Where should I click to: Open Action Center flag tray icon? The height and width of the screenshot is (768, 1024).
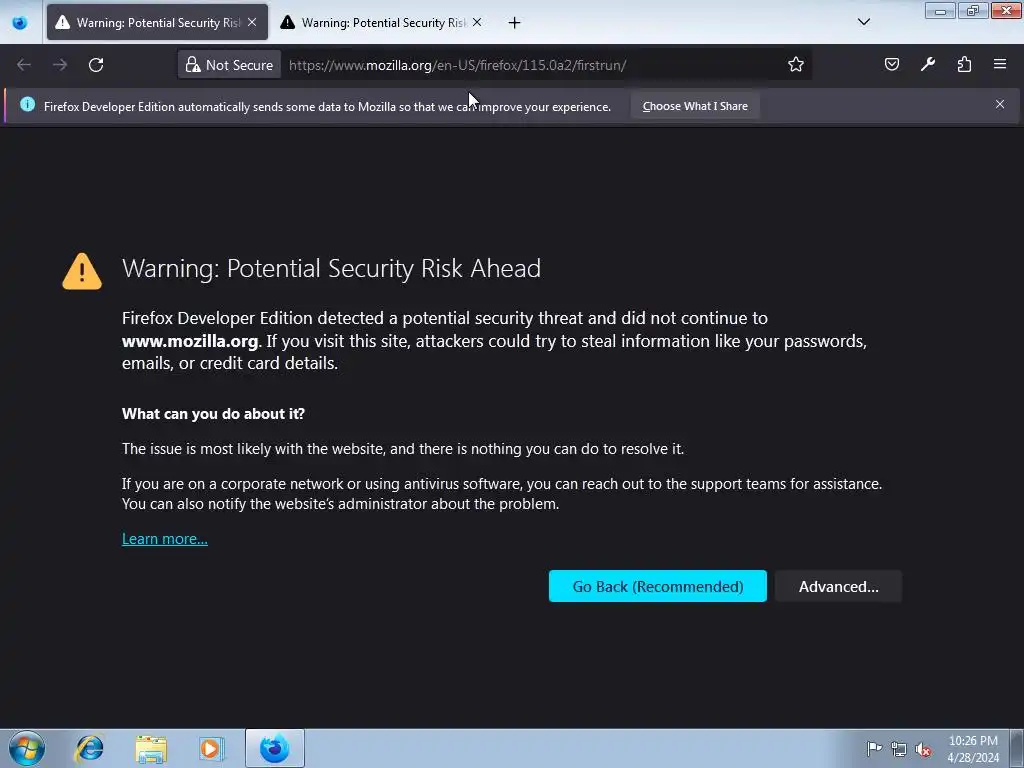[874, 748]
